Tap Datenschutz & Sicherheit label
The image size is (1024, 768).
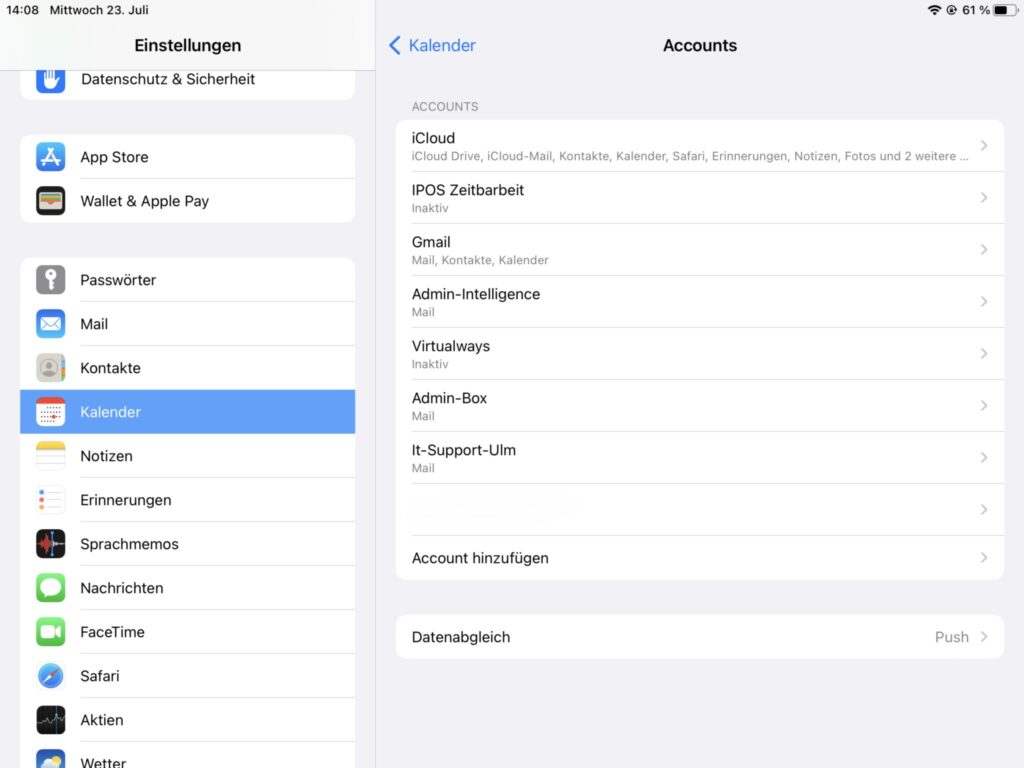pos(168,79)
